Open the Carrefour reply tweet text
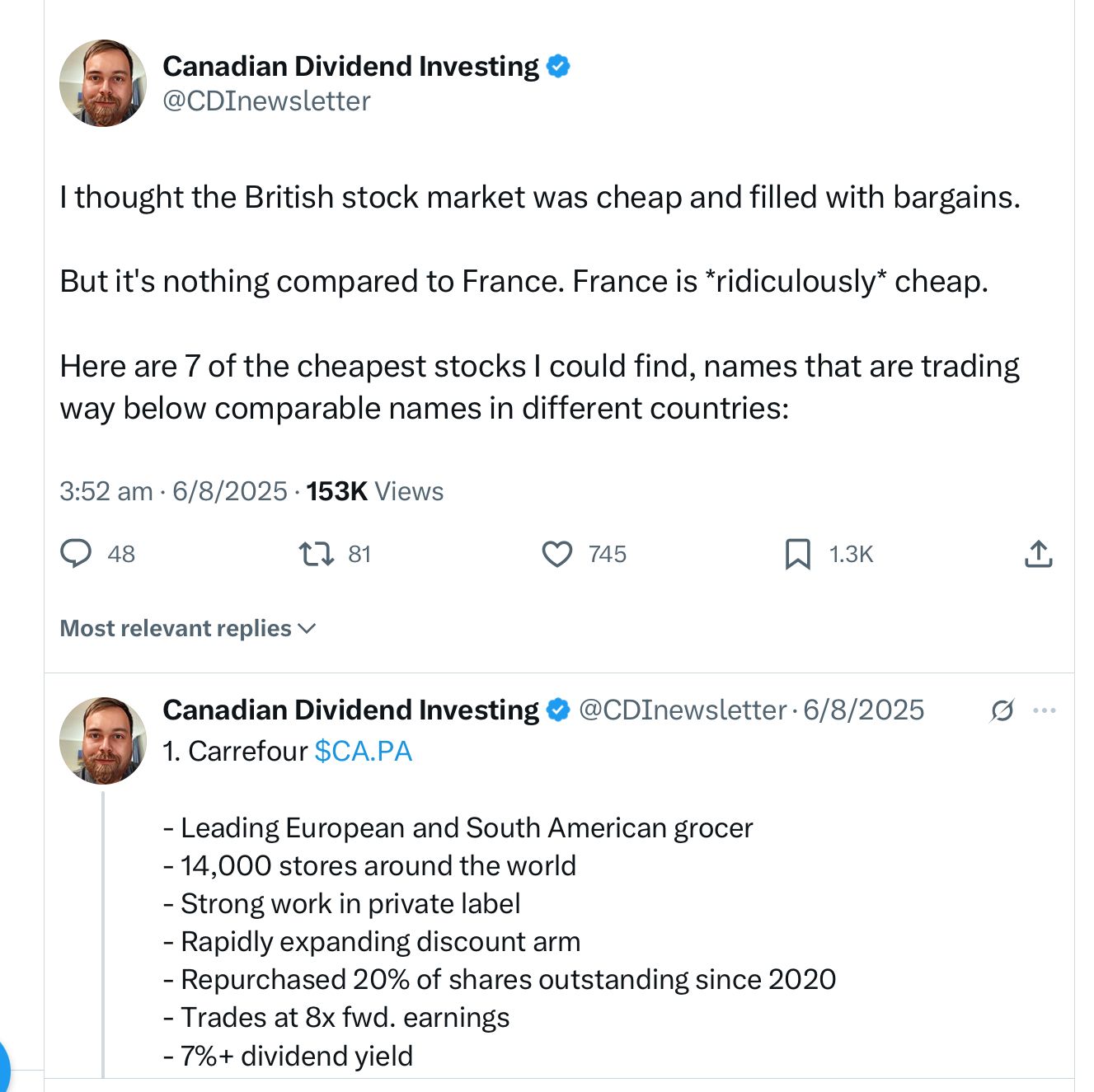The image size is (1094, 1092). click(x=499, y=903)
